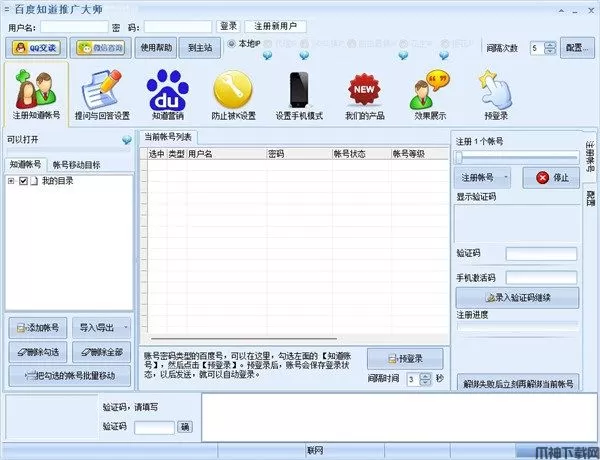This screenshot has height=460, width=600.
Task: Click the 注册进度 progress bar
Action: click(x=517, y=326)
